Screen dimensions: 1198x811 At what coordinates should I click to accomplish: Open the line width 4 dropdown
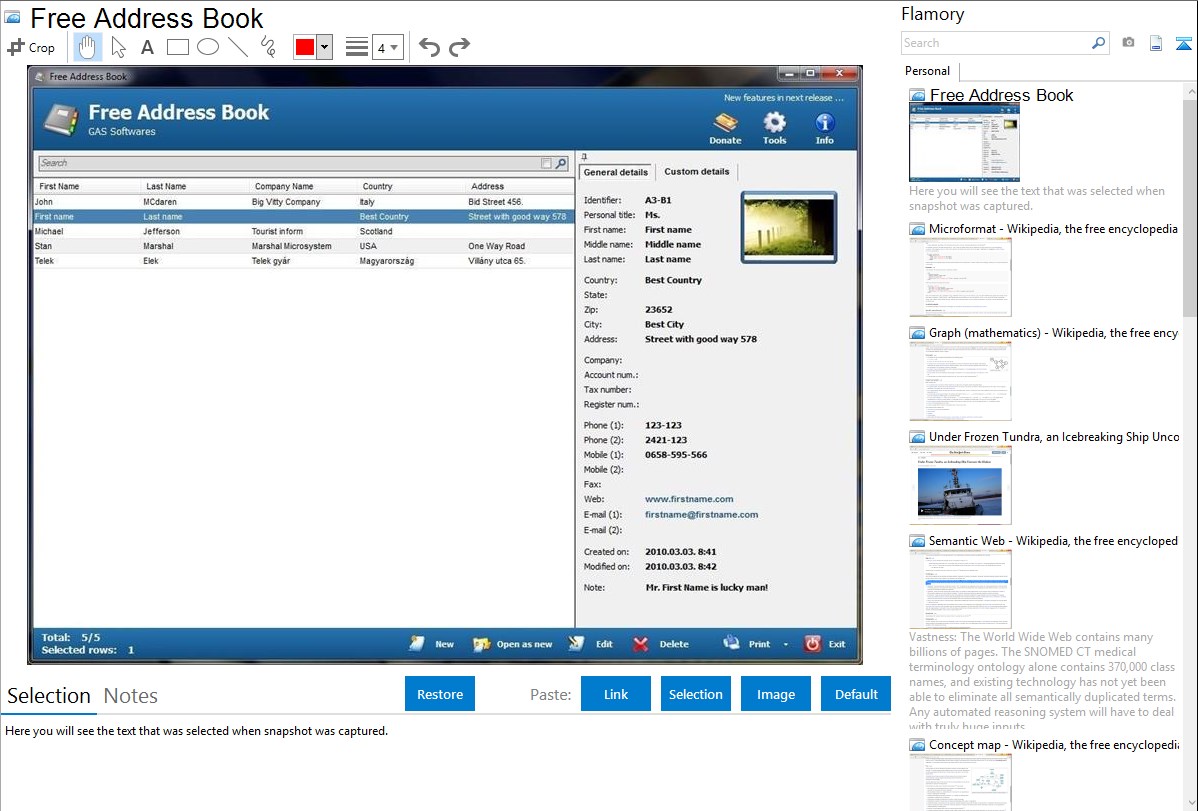[x=387, y=47]
